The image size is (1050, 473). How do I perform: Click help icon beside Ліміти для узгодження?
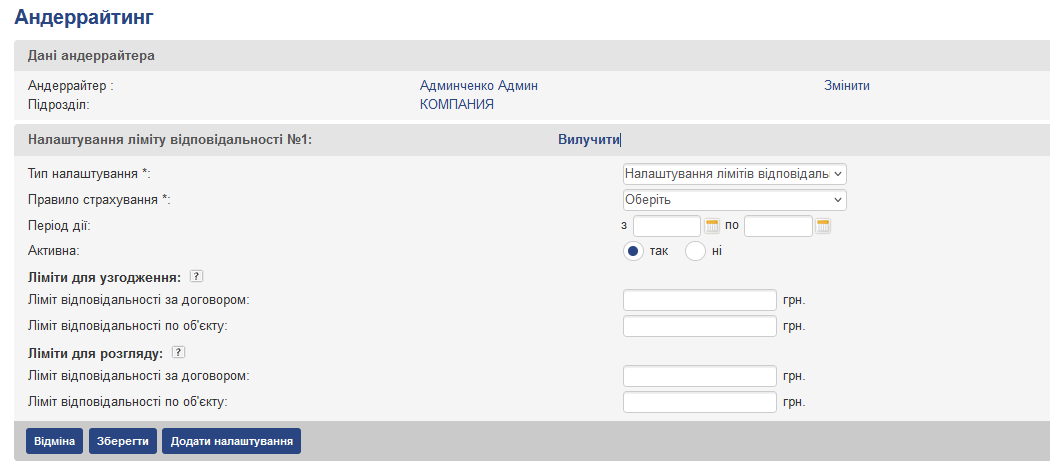(x=196, y=277)
